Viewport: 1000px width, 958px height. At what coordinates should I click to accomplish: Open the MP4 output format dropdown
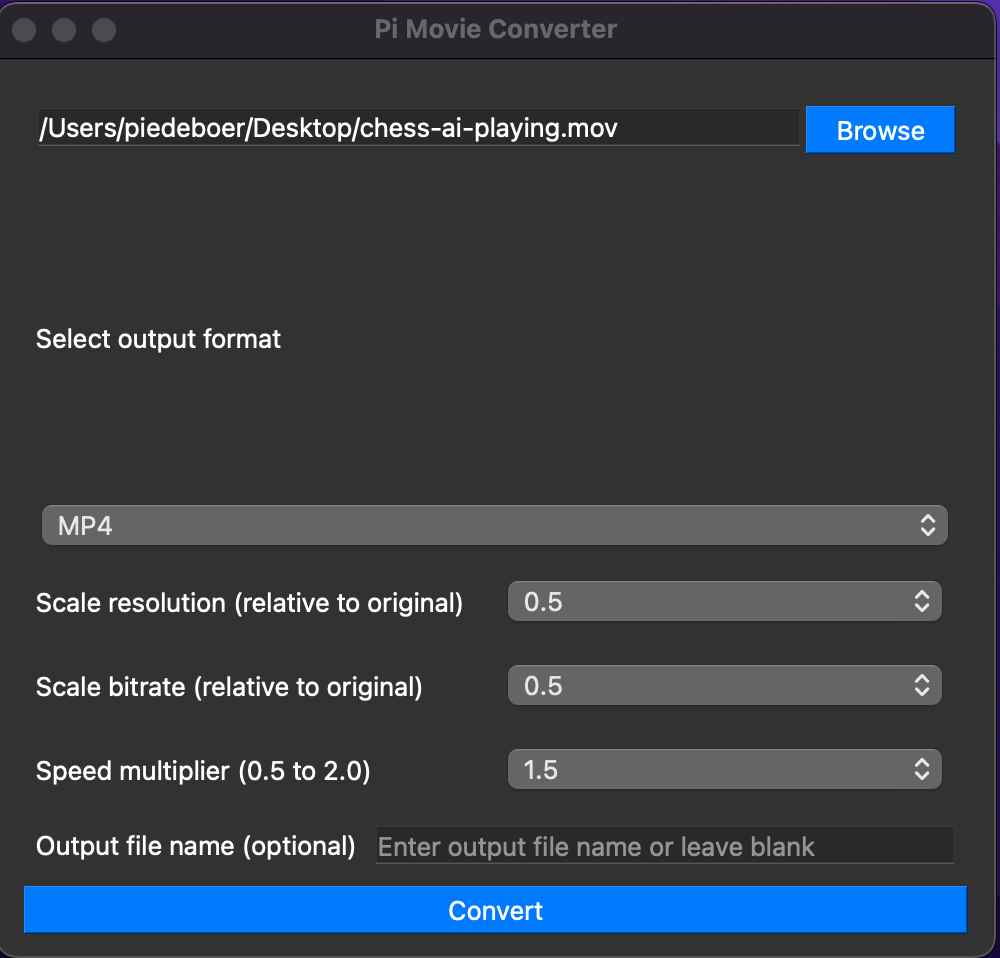tap(495, 524)
